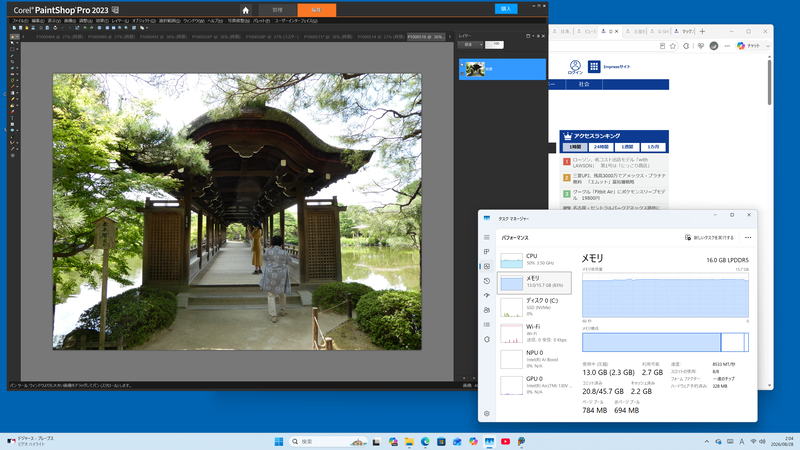Select the メモリ performance item in Task Manager

[535, 283]
